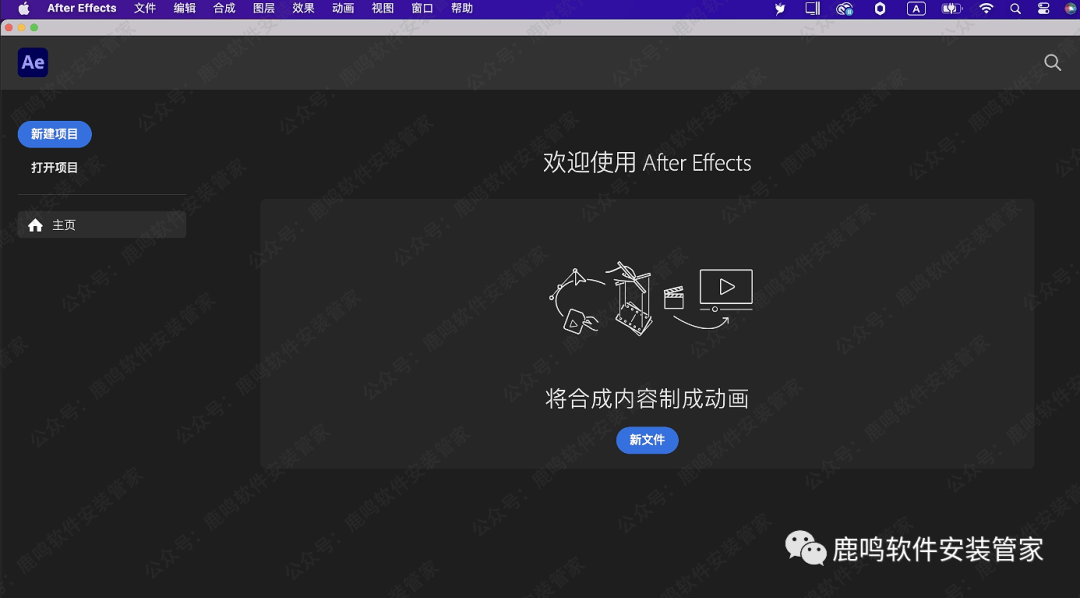The image size is (1080, 598).
Task: Open the 文件 menu
Action: [x=145, y=8]
